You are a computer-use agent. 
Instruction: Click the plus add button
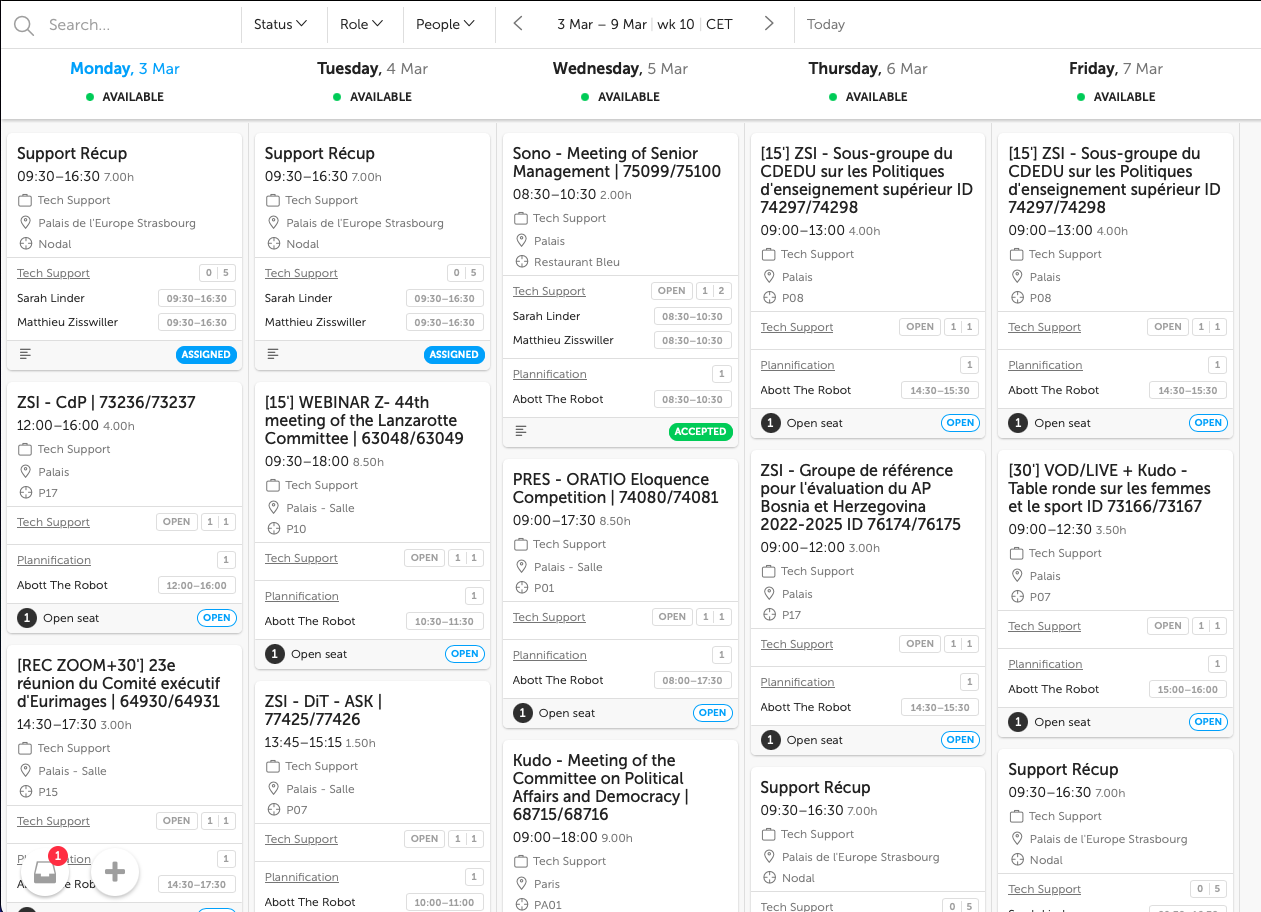[x=115, y=872]
